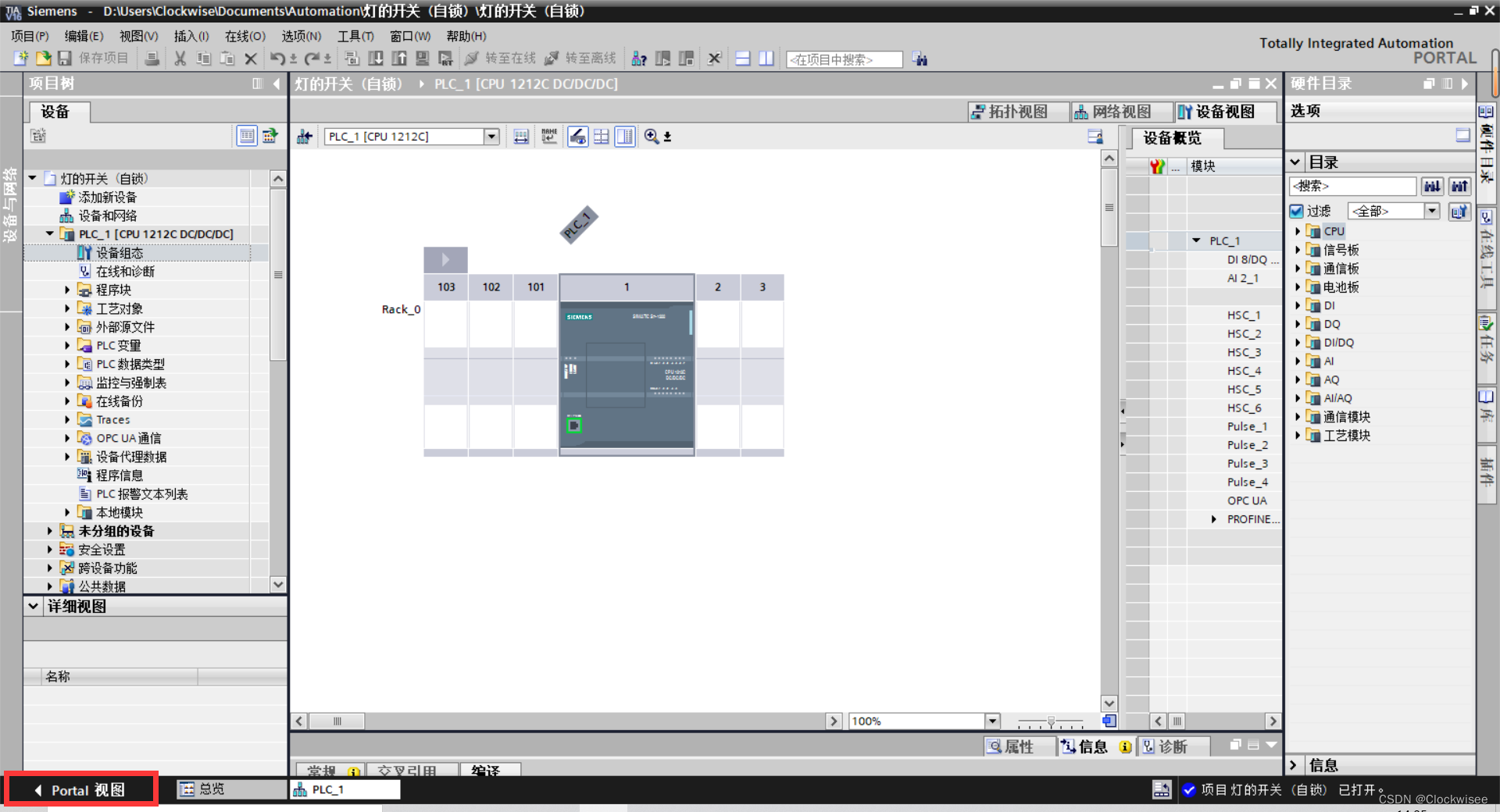Expand the PLC 变量 tree node
Viewport: 1500px width, 812px height.
(67, 345)
